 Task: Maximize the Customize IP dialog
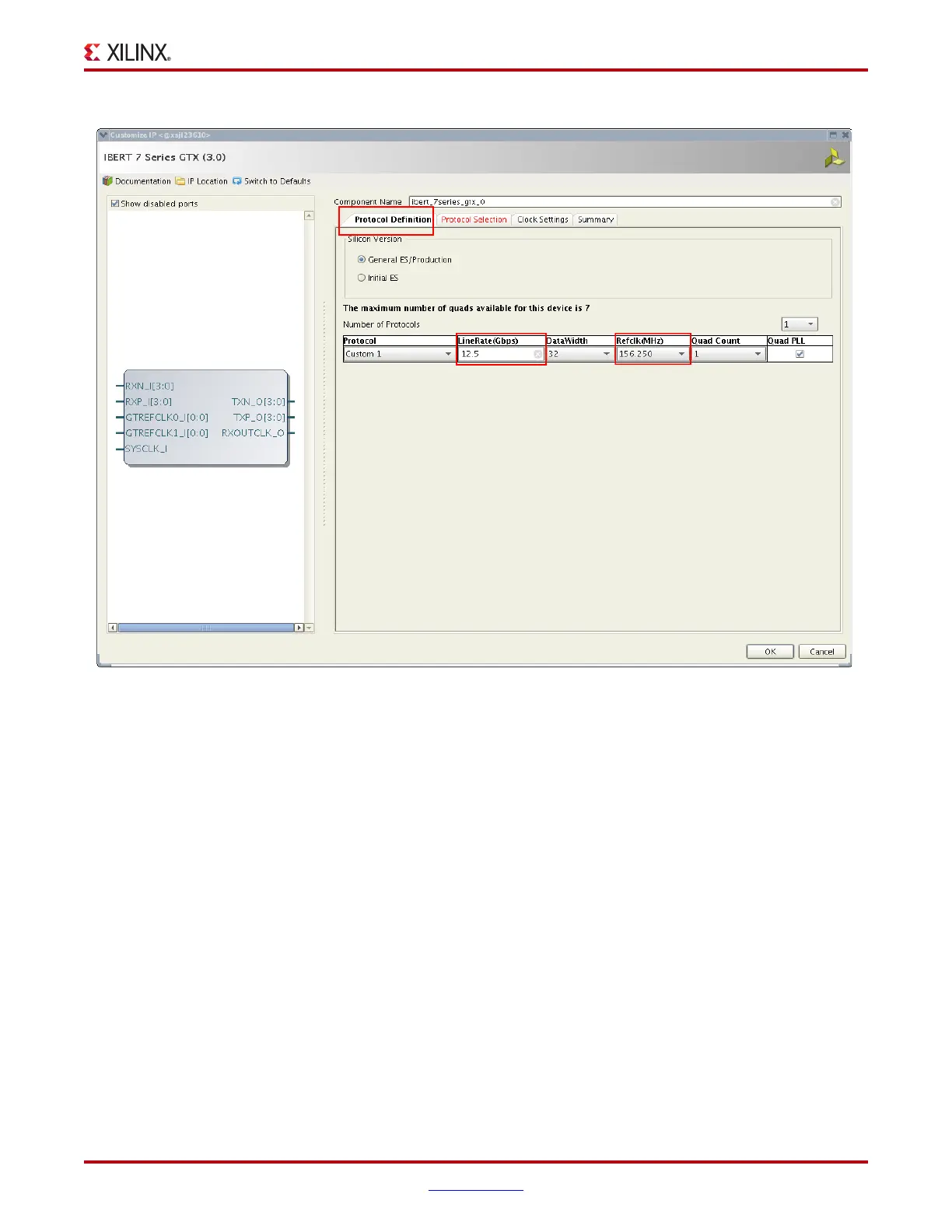(x=833, y=135)
